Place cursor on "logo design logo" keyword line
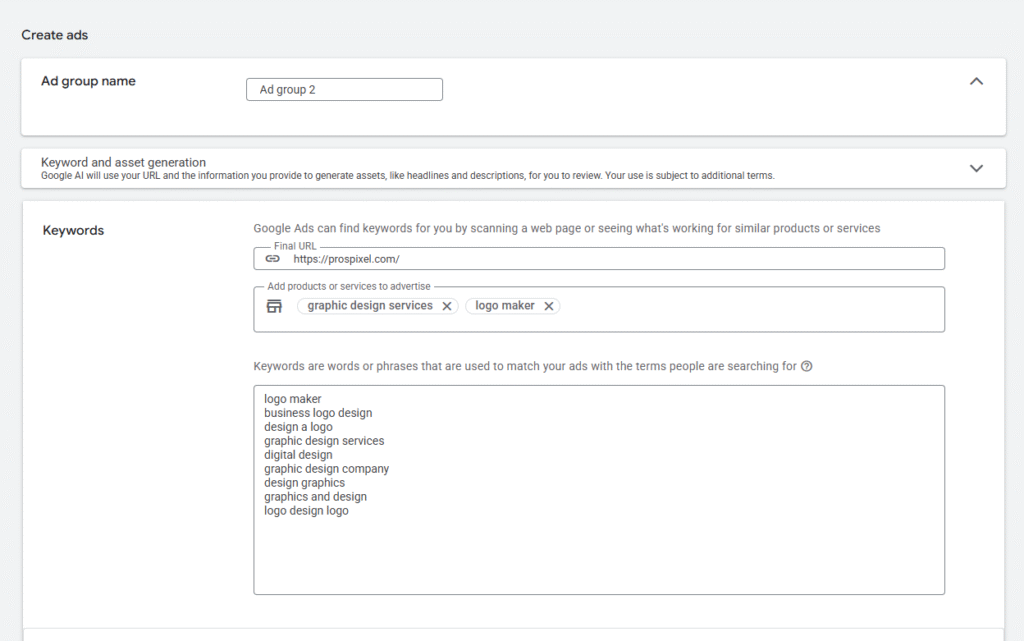 click(x=306, y=511)
